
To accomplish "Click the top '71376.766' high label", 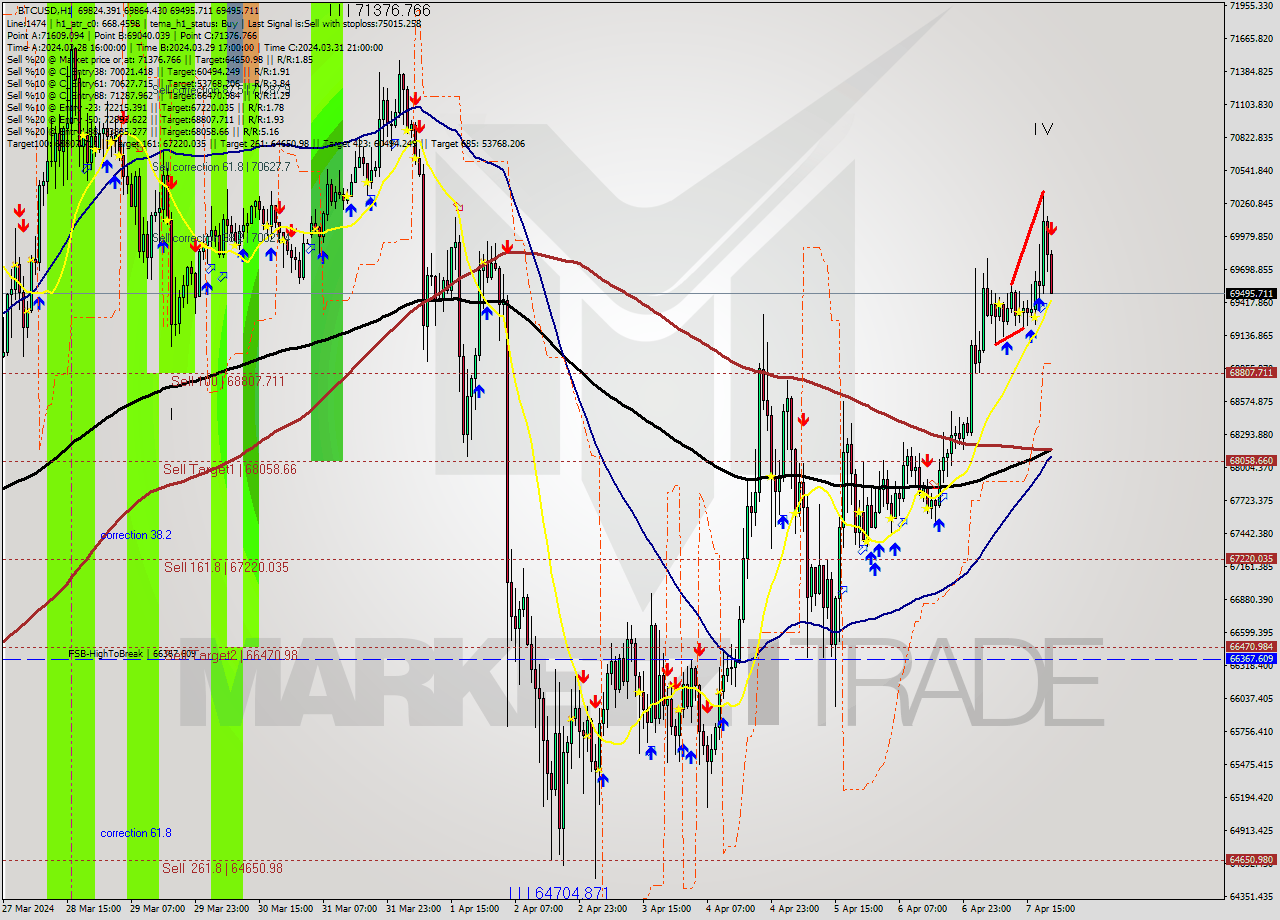I will [x=380, y=11].
